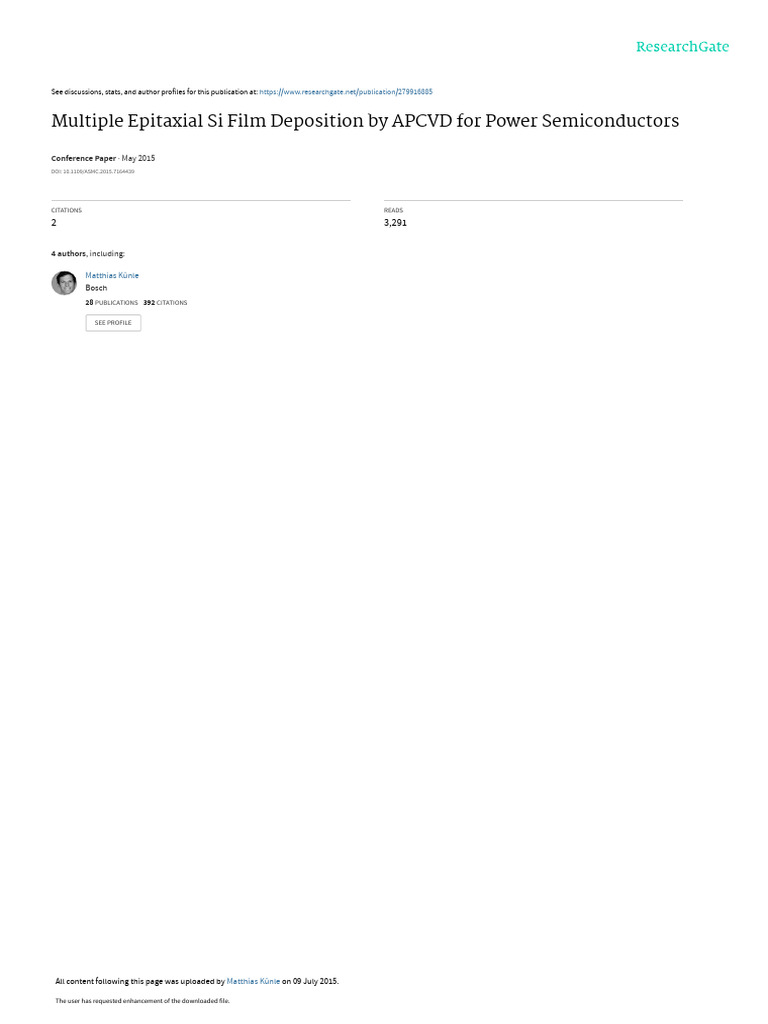
Task: Click the Reads count 3,291
Action: (395, 223)
